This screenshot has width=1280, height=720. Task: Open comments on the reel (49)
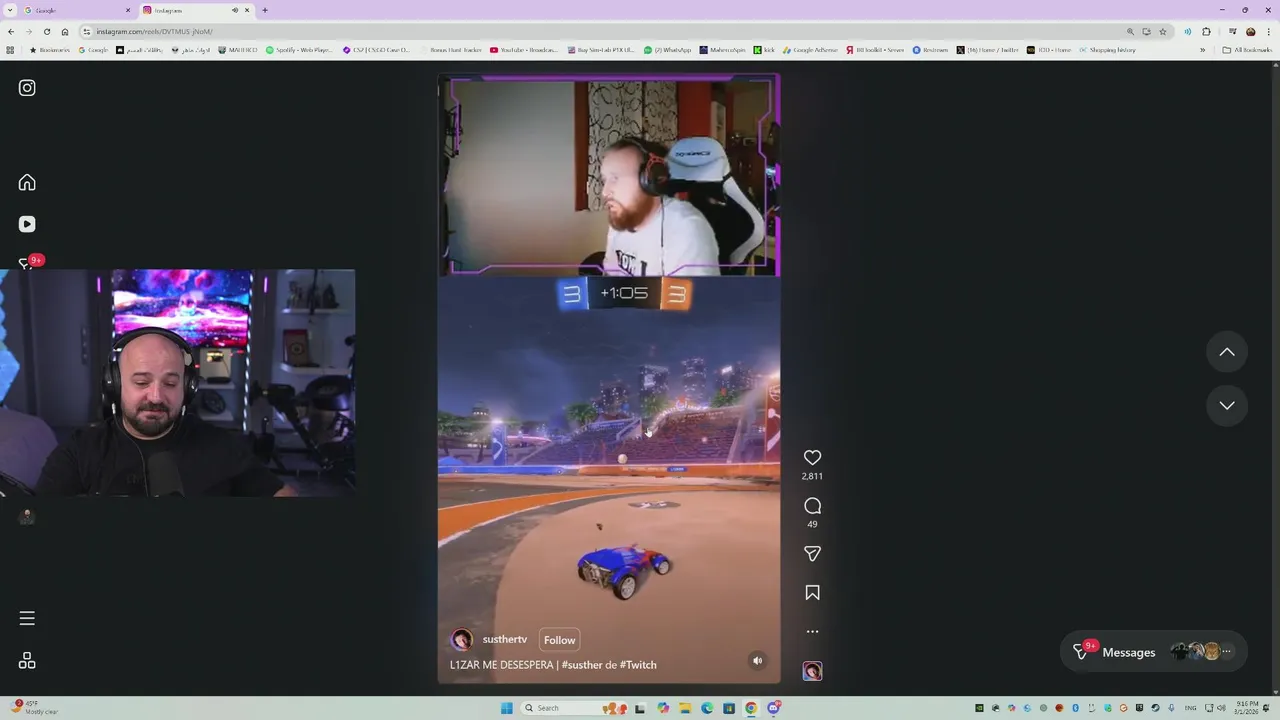coord(812,506)
